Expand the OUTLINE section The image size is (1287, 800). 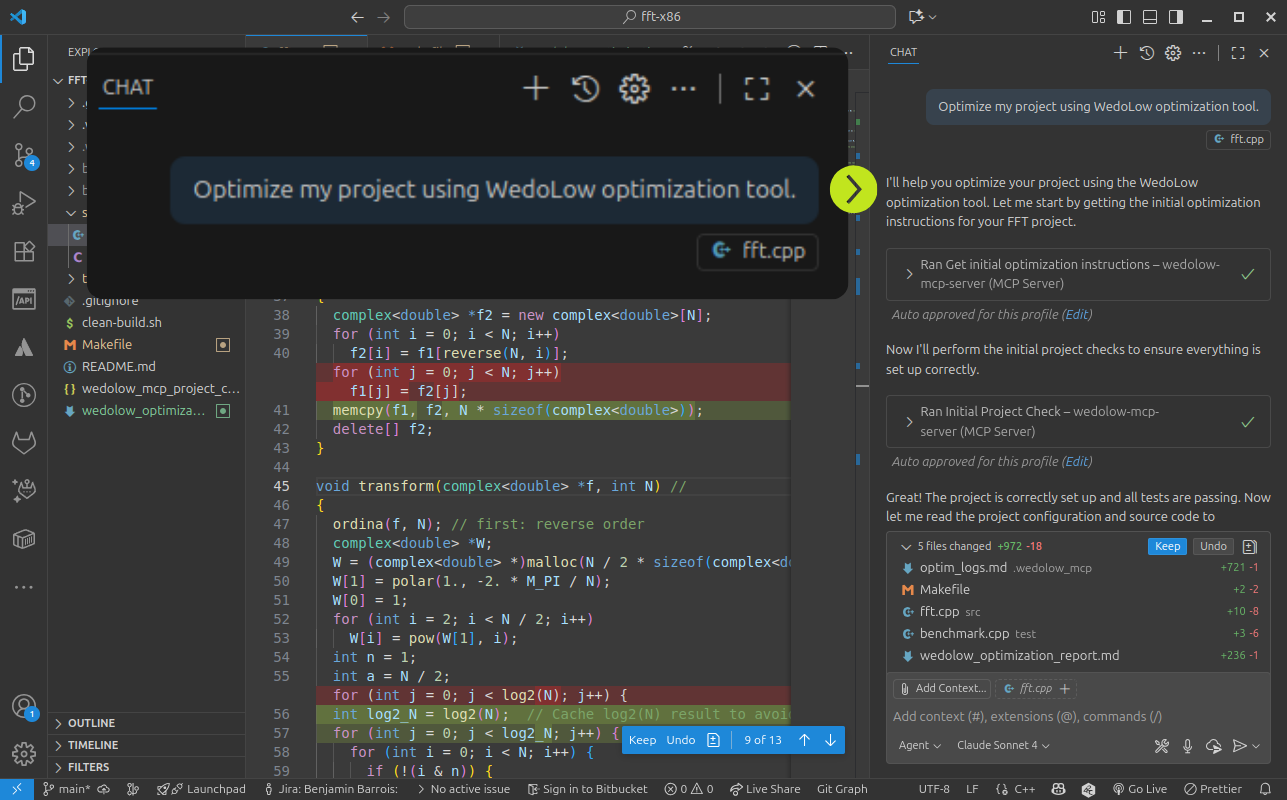point(91,723)
